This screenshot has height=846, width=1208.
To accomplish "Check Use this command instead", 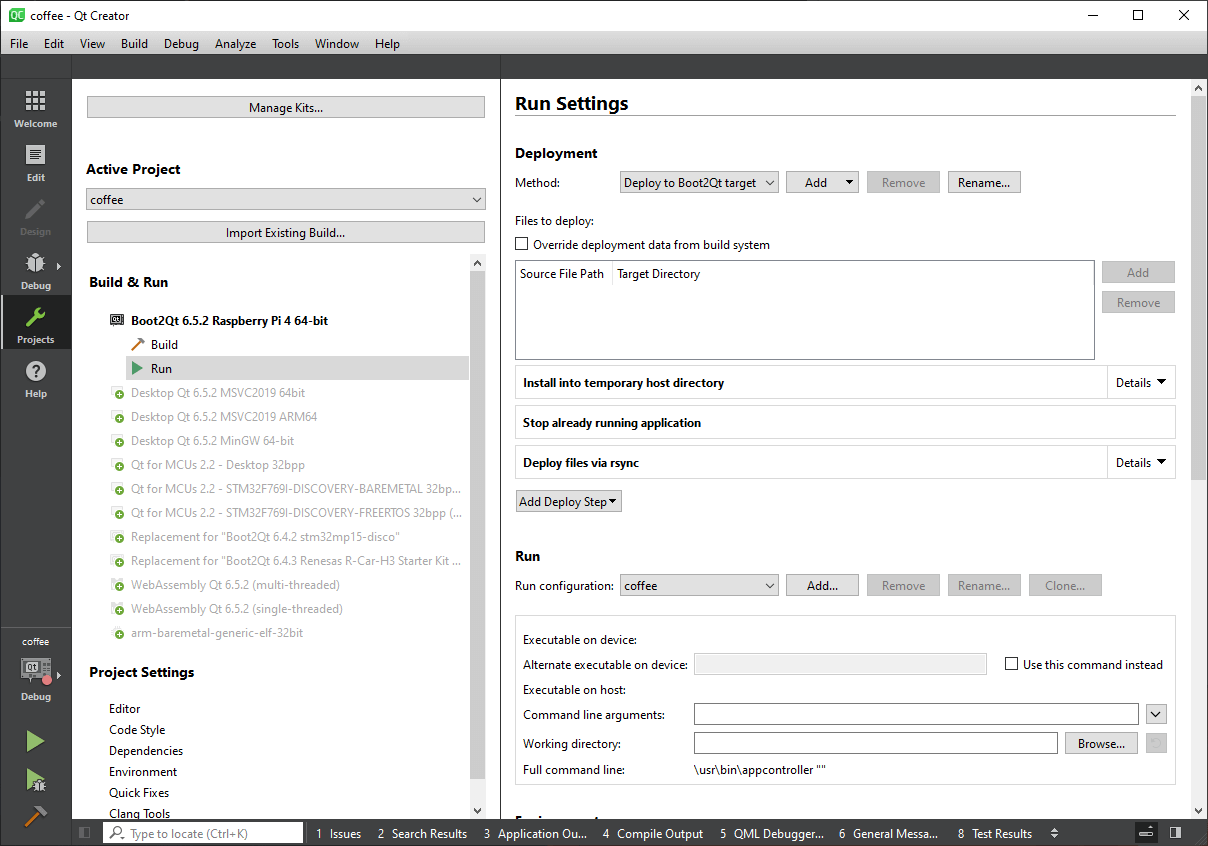I will (x=1012, y=664).
